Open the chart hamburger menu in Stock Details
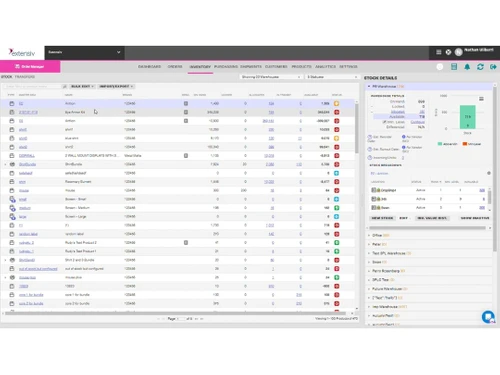500x375 pixels. click(x=481, y=99)
